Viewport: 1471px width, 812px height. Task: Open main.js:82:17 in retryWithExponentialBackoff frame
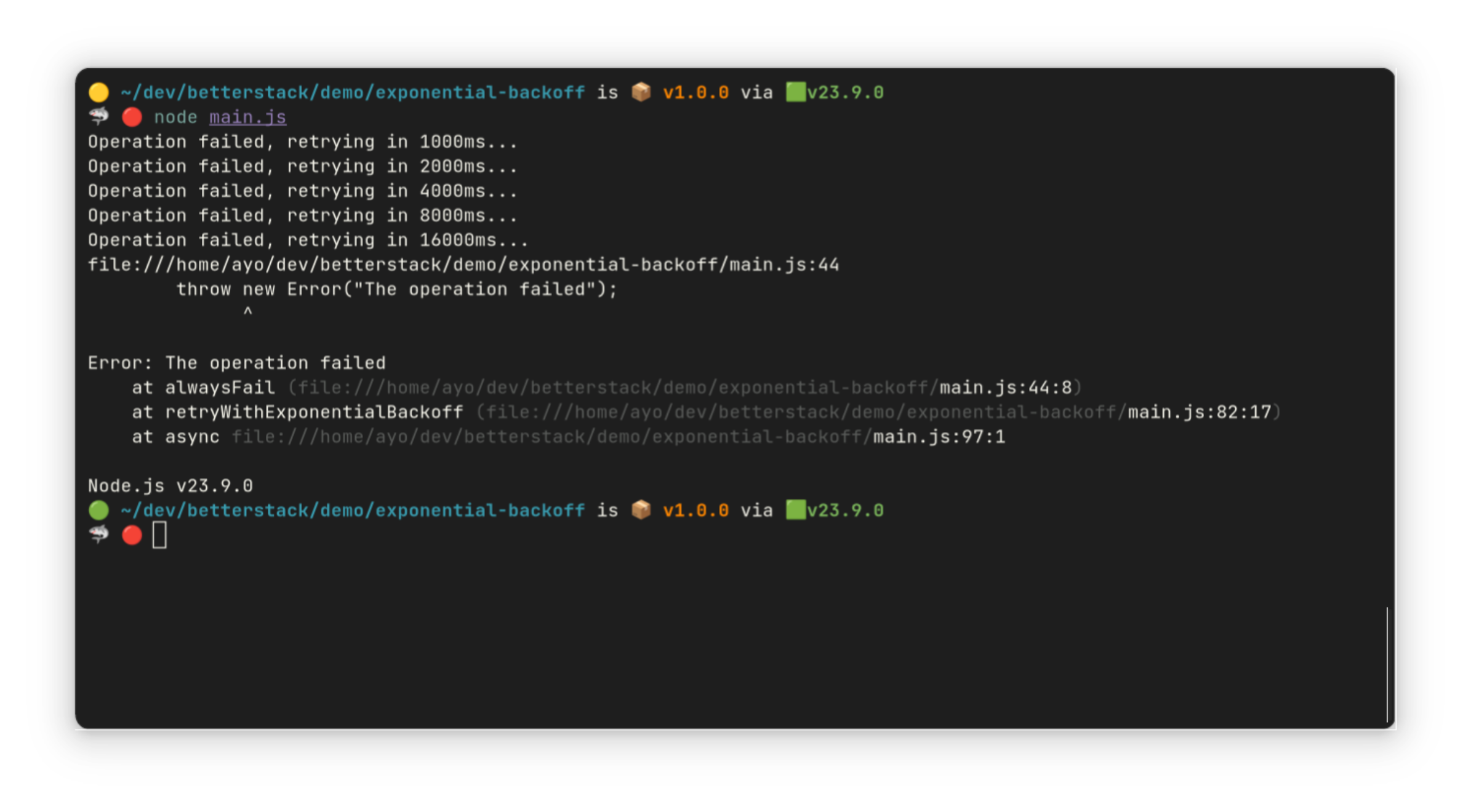1199,412
